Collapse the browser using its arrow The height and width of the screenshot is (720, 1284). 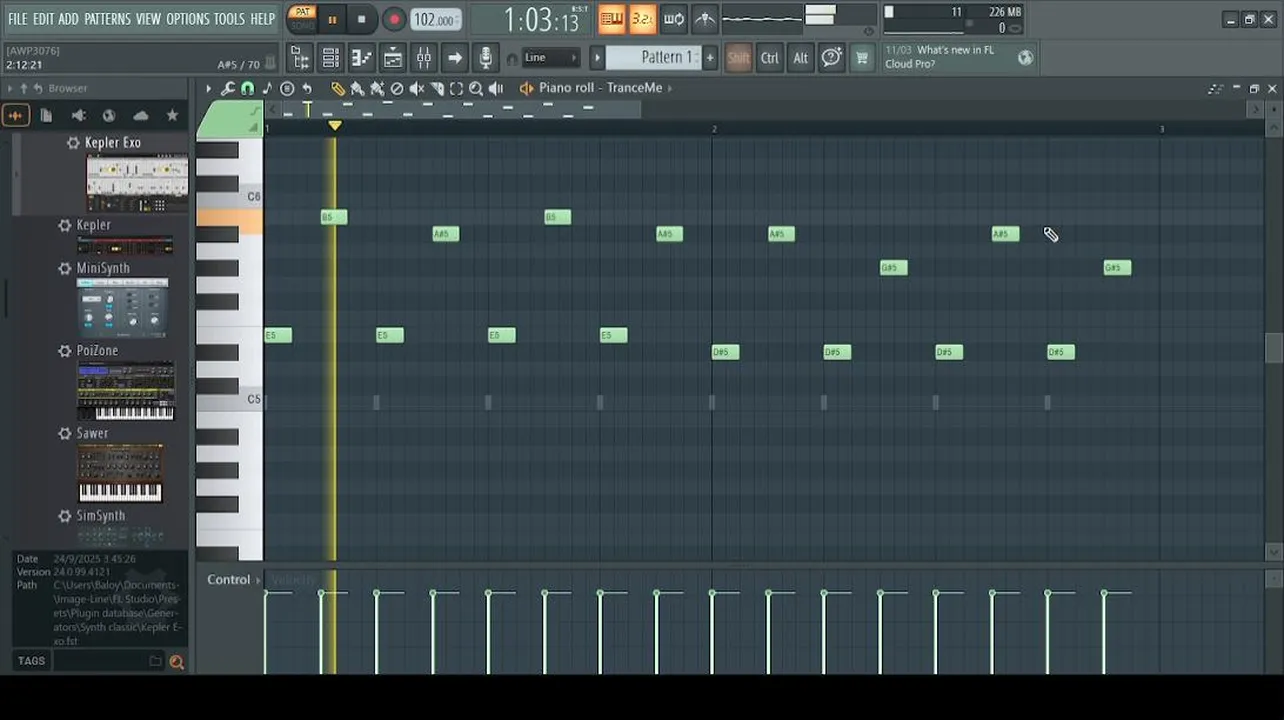click(10, 88)
